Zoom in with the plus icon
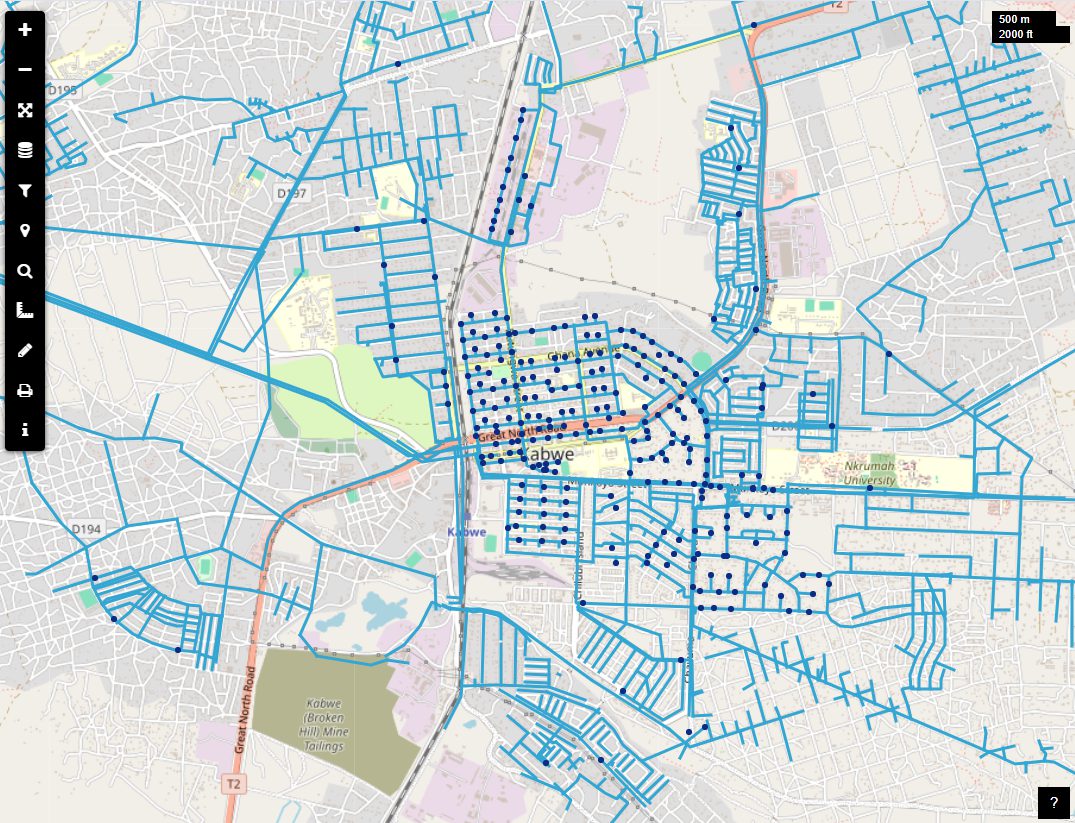 coord(25,29)
